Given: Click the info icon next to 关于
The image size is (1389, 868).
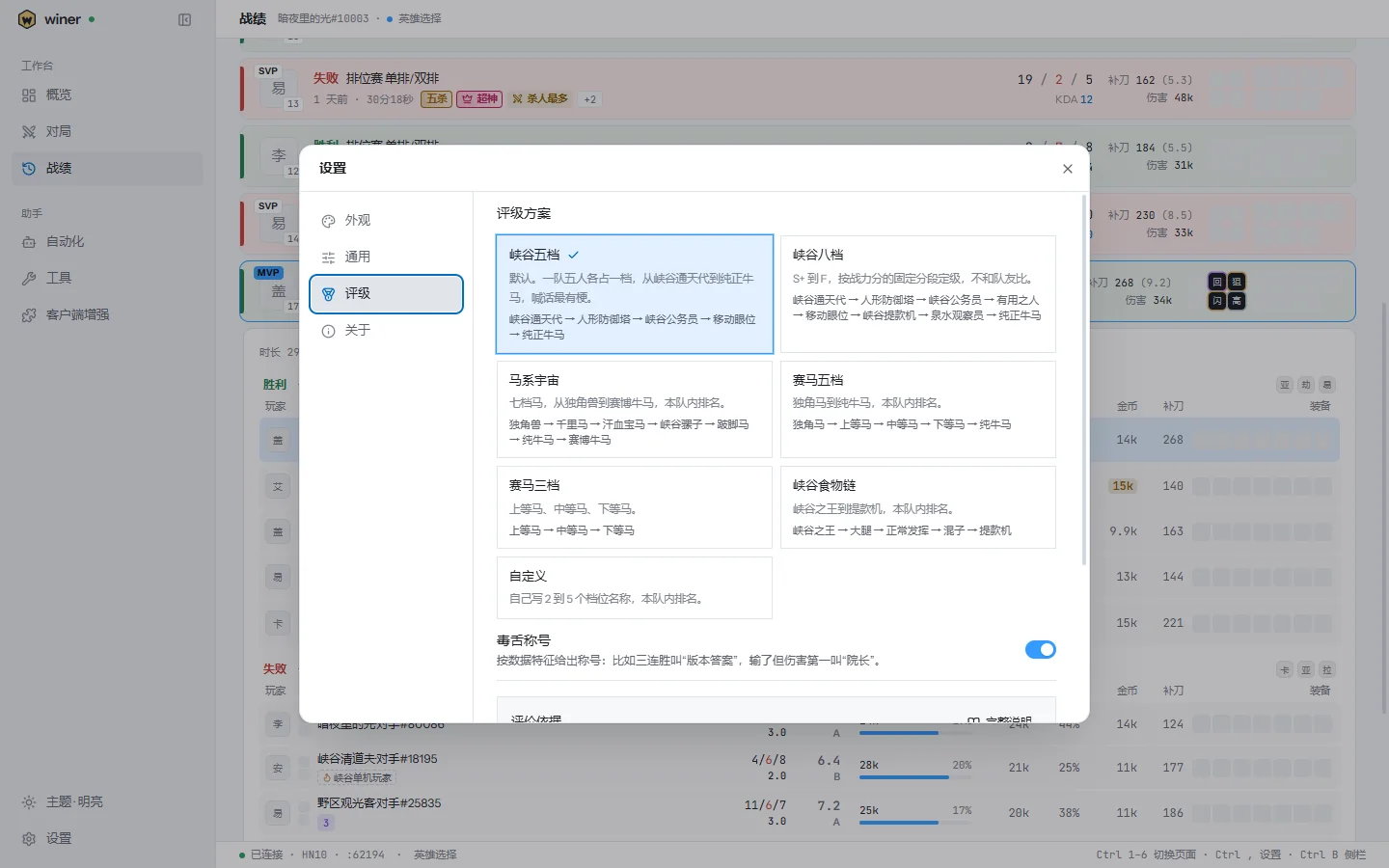Looking at the screenshot, I should coord(328,331).
